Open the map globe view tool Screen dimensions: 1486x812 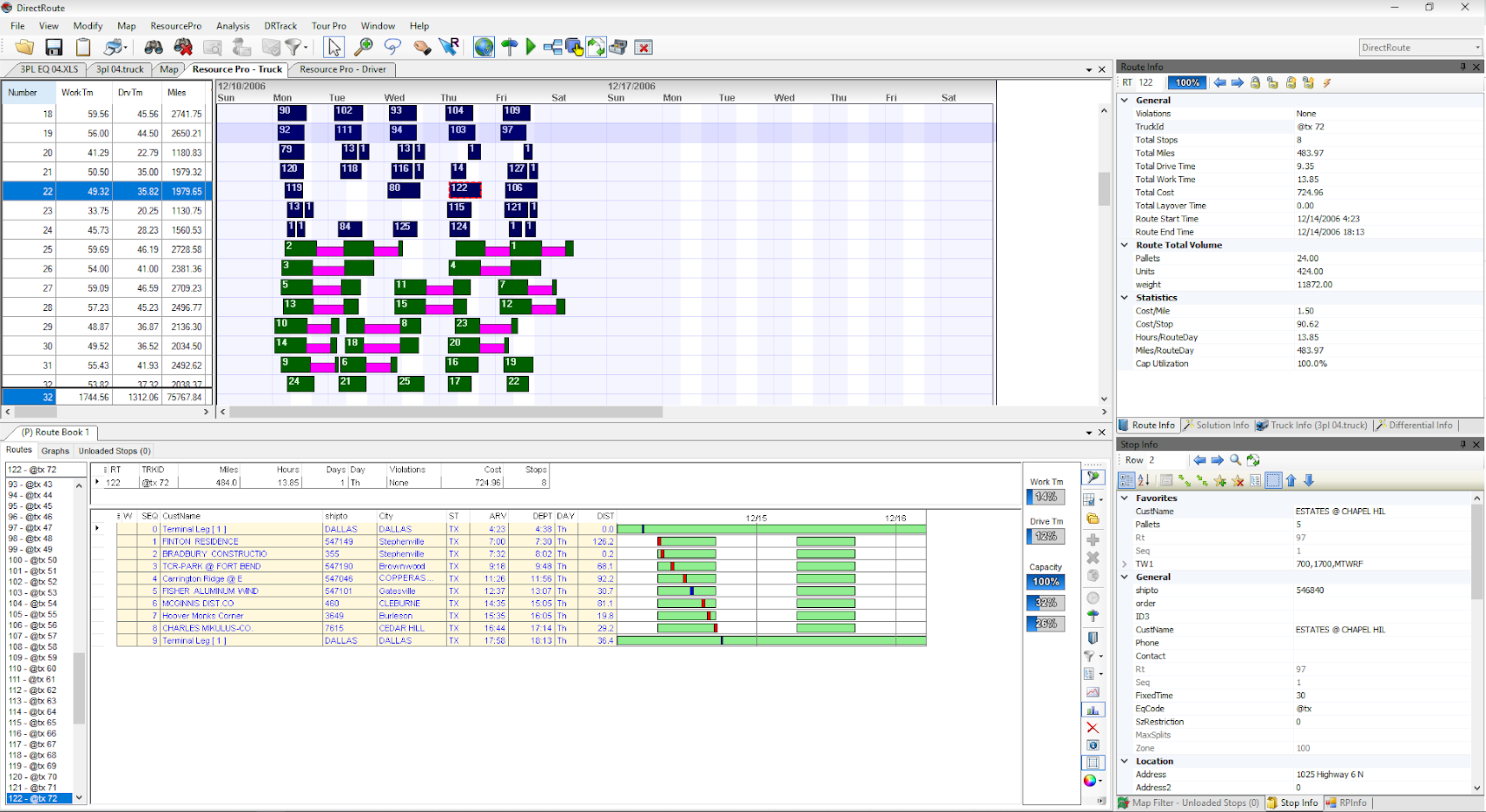point(484,46)
